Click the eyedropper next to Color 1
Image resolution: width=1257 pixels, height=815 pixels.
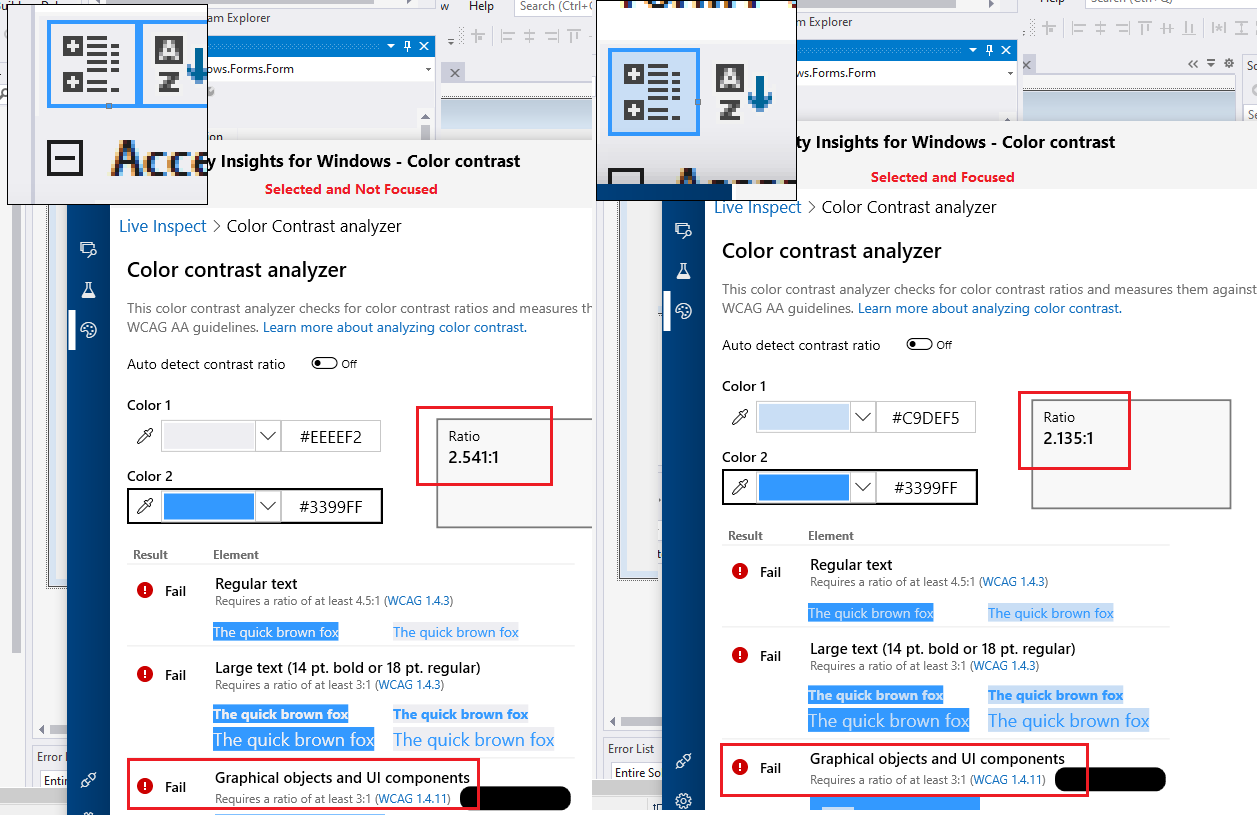144,436
